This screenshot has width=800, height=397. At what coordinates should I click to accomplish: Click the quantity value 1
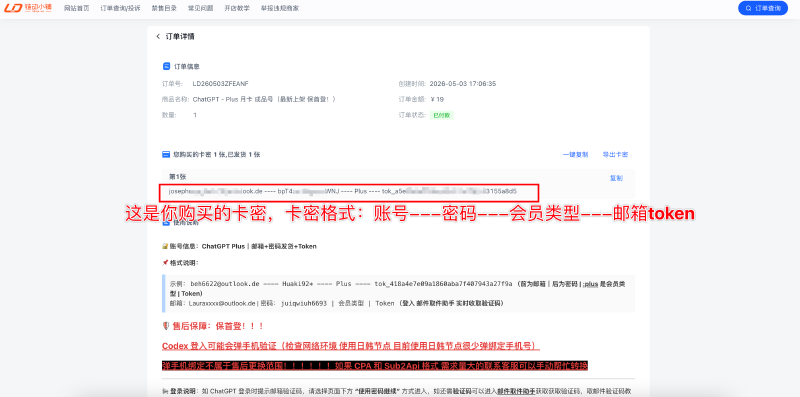click(x=195, y=115)
